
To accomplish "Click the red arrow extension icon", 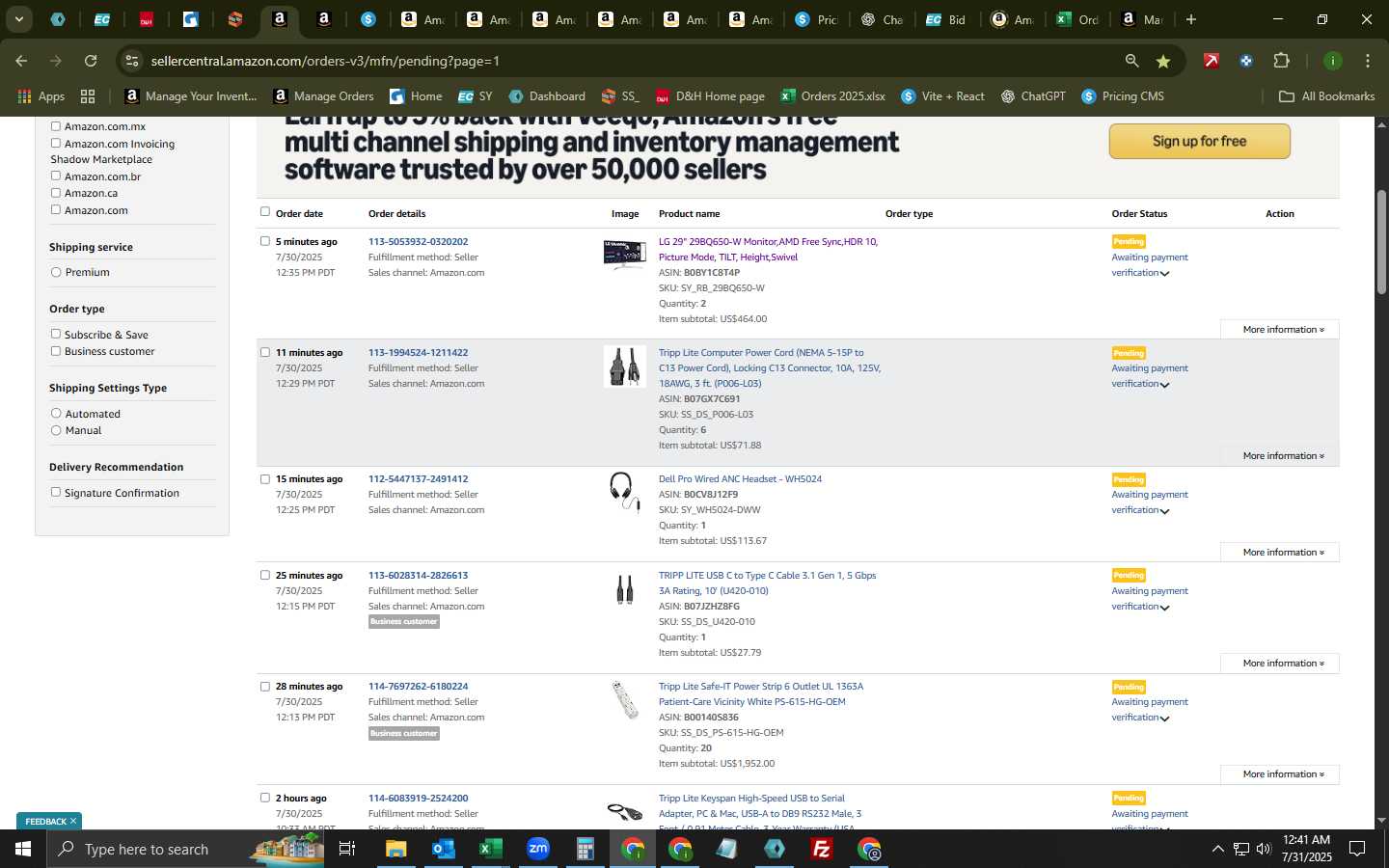I will click(1212, 61).
